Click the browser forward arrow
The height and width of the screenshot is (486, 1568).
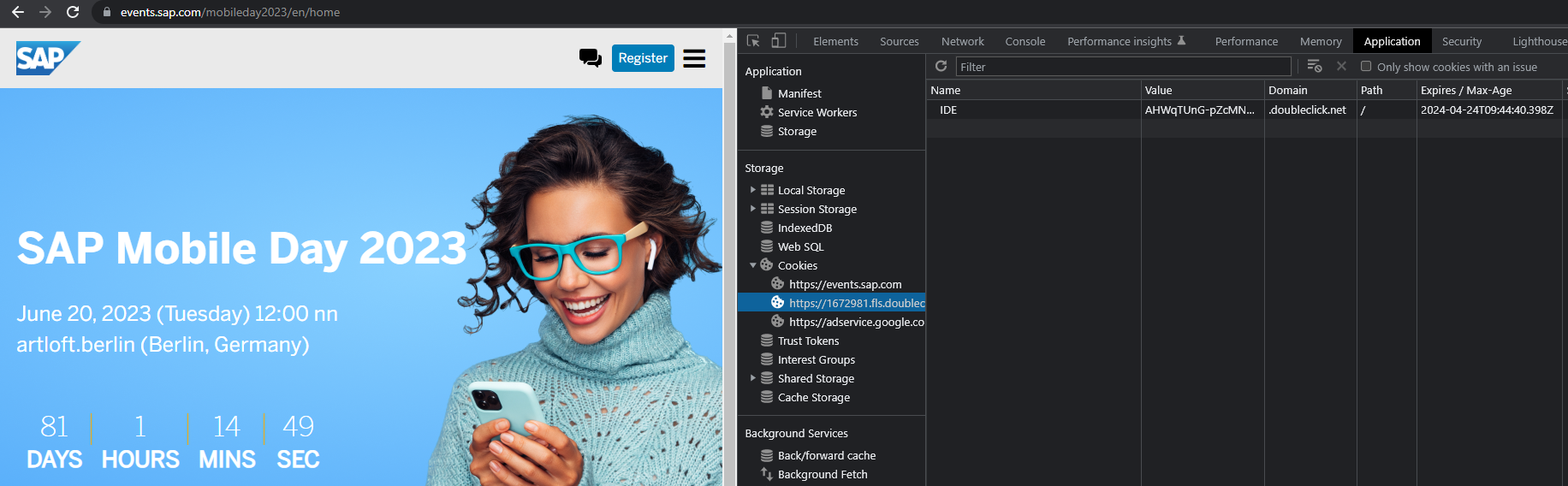(45, 12)
